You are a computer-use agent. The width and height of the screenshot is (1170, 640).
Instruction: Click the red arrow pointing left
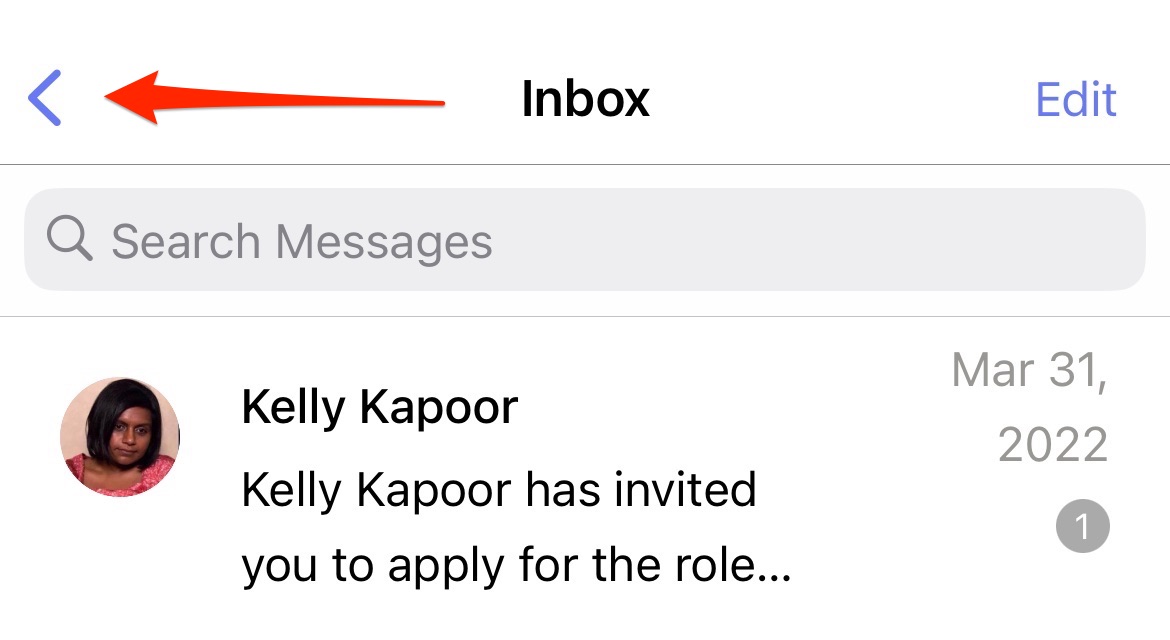coord(275,98)
